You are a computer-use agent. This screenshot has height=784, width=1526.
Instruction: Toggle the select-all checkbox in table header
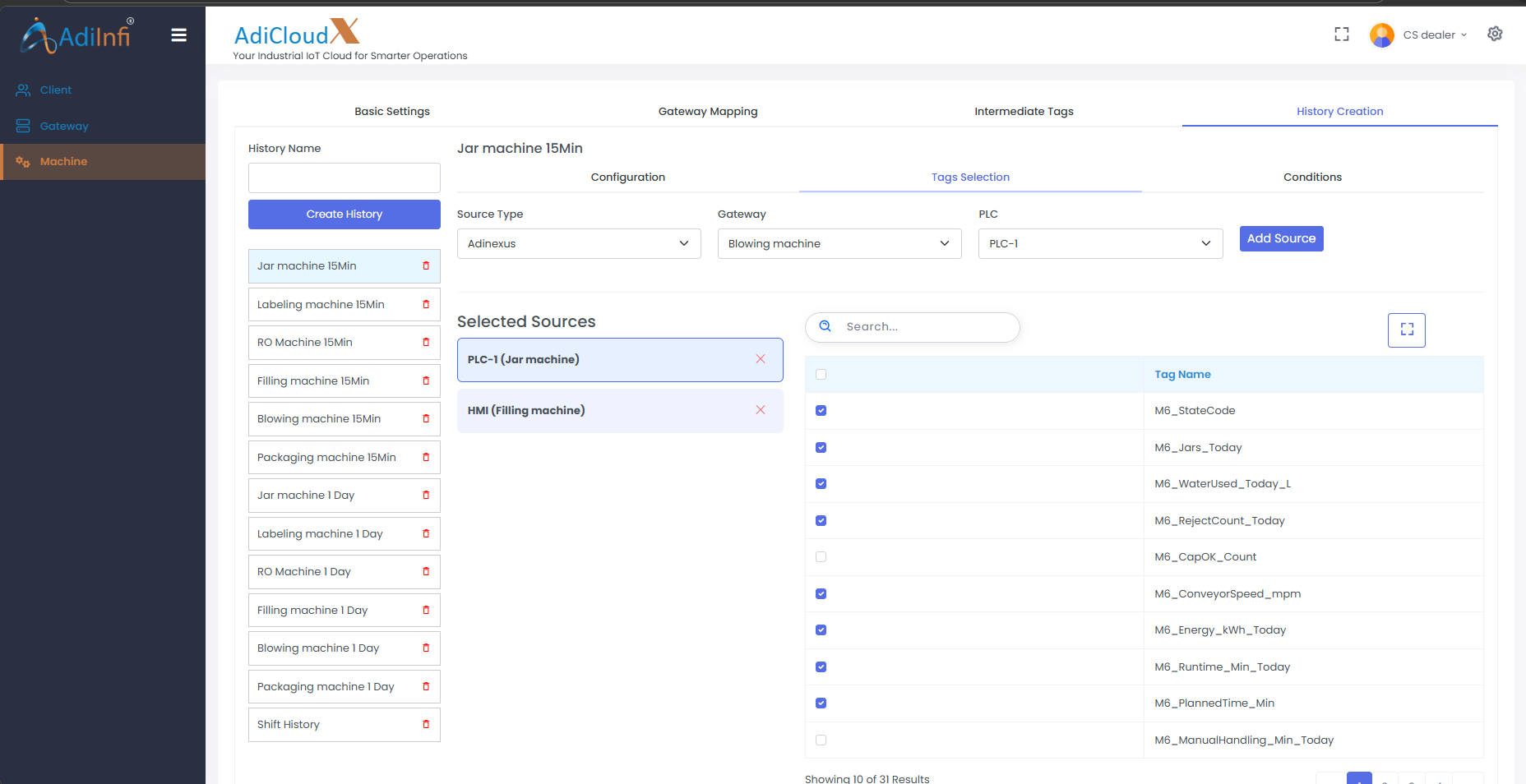click(x=821, y=375)
